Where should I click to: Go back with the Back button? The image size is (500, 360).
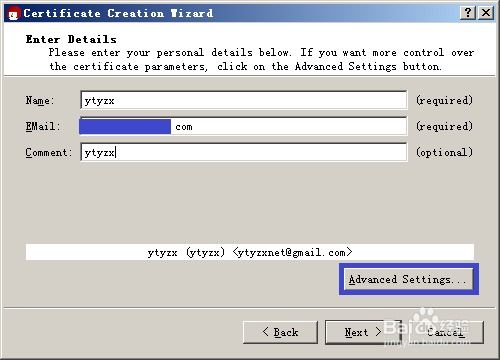coord(280,332)
